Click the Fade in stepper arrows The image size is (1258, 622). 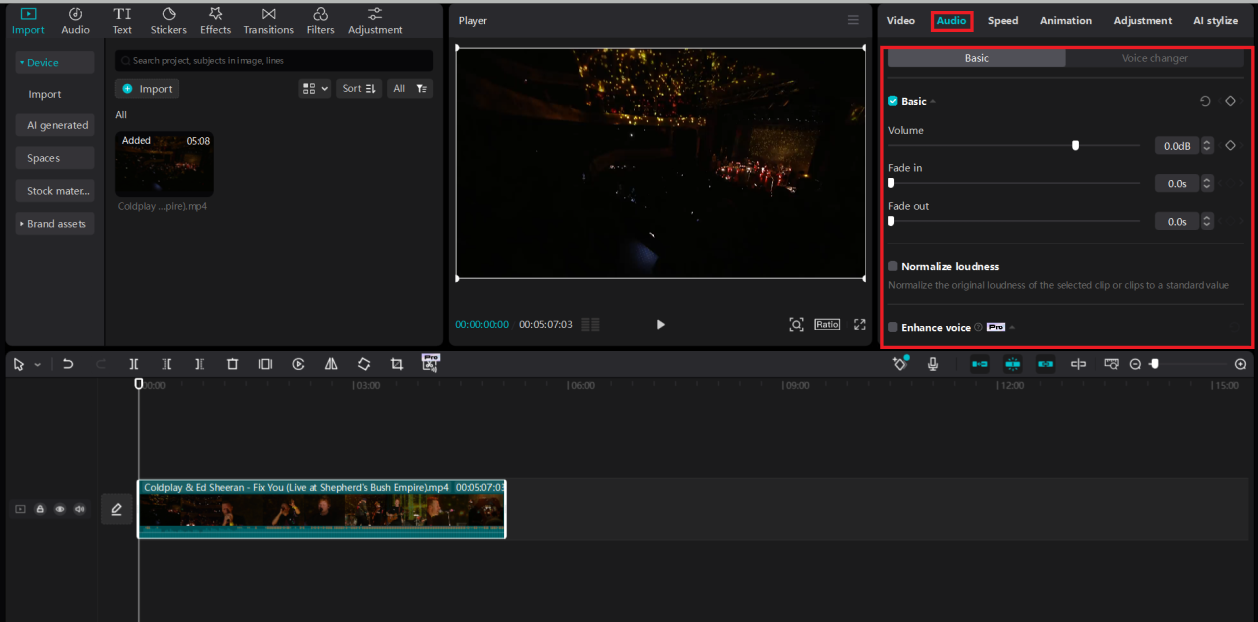1207,184
